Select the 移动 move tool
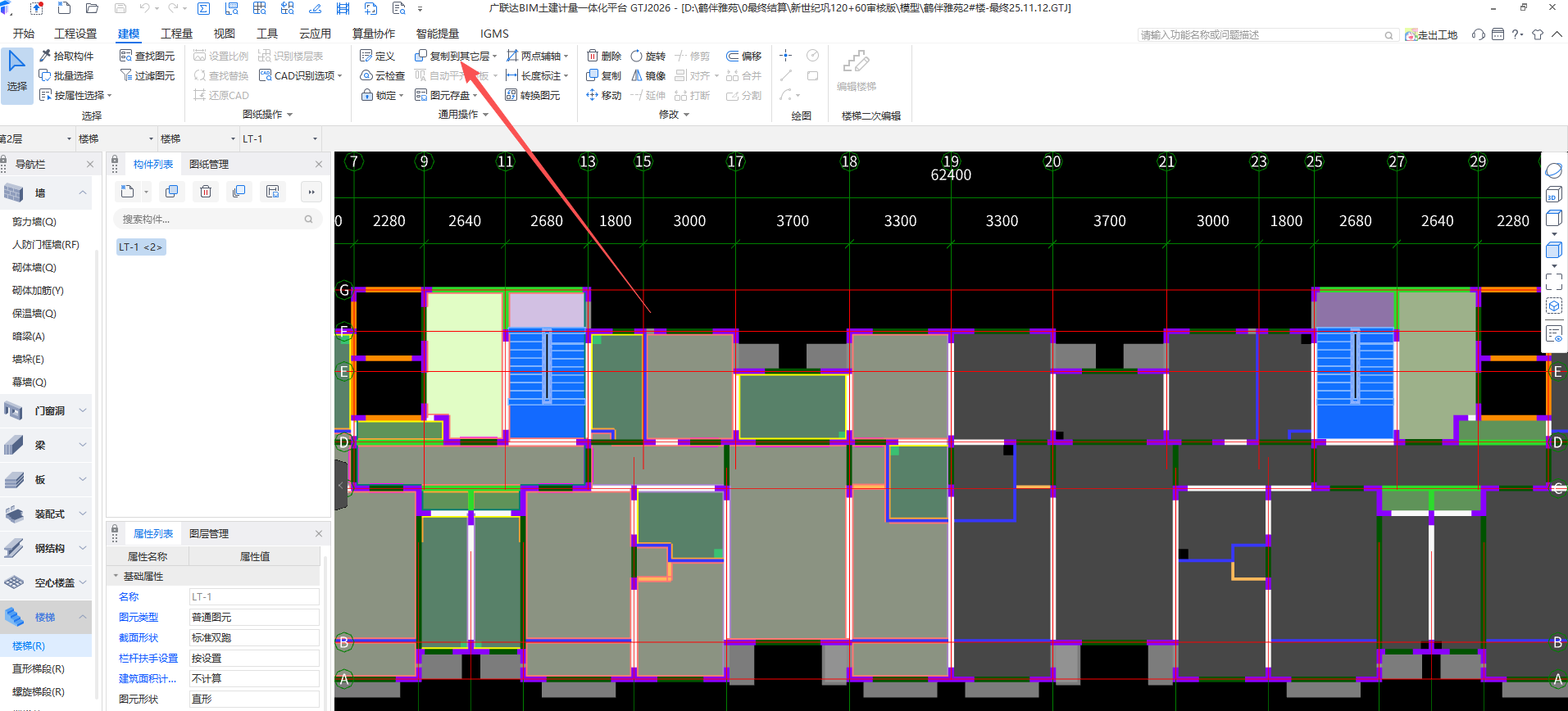The width and height of the screenshot is (1568, 711). point(604,95)
